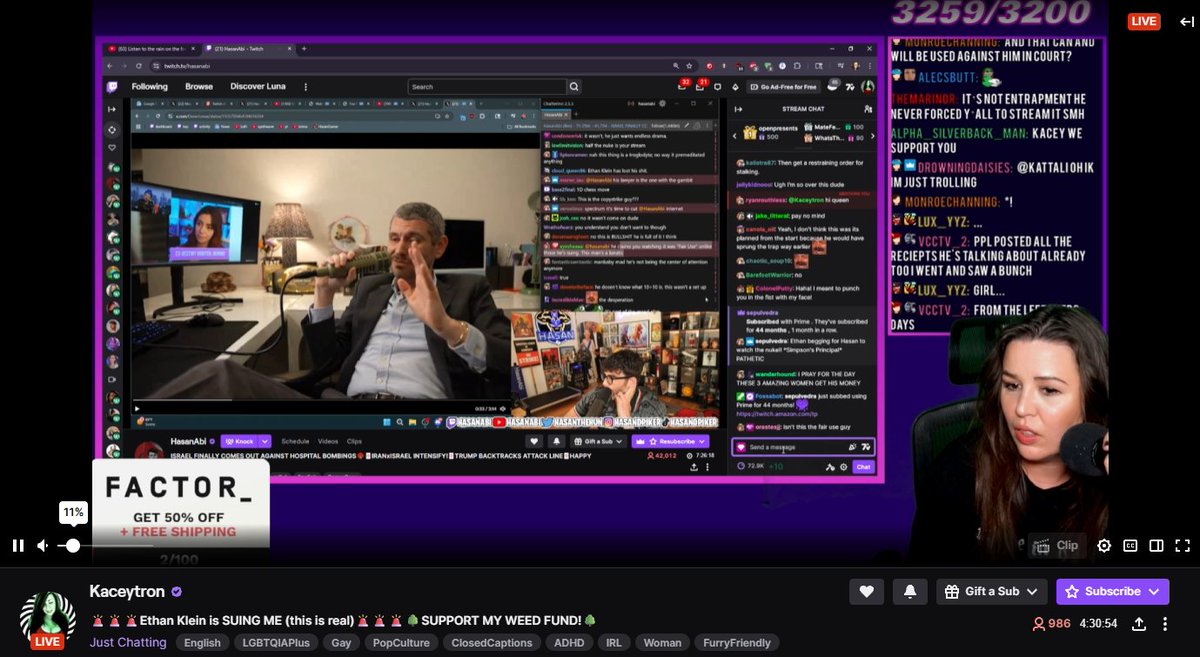Open the player settings gear
The height and width of the screenshot is (657, 1200).
click(1104, 546)
